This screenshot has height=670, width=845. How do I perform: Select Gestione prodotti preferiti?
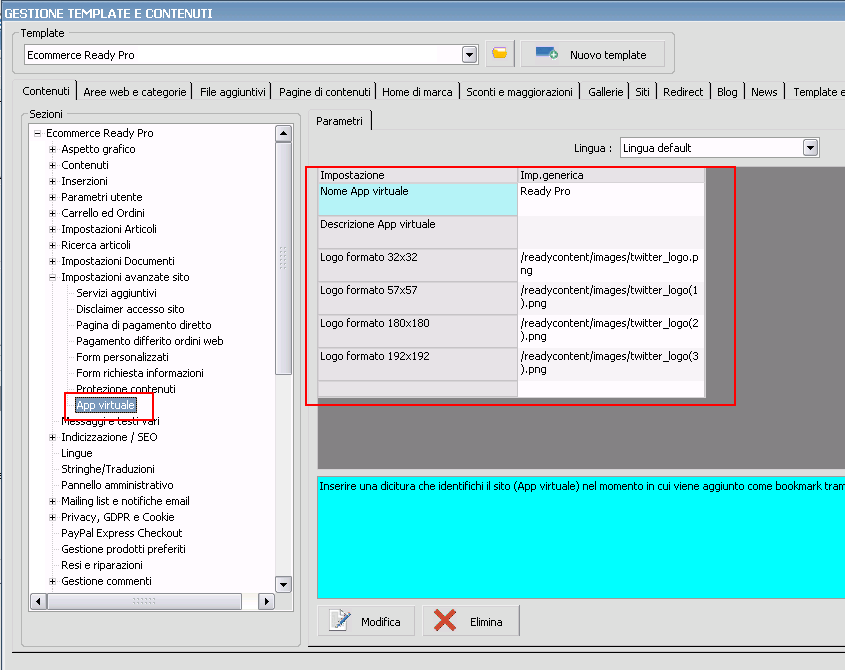(123, 549)
